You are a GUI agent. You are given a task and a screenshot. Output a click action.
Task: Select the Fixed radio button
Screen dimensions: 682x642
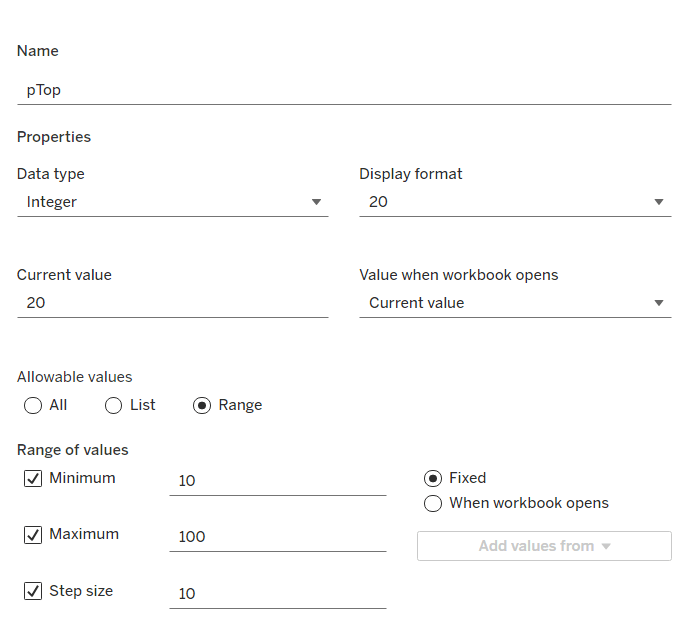pos(433,479)
